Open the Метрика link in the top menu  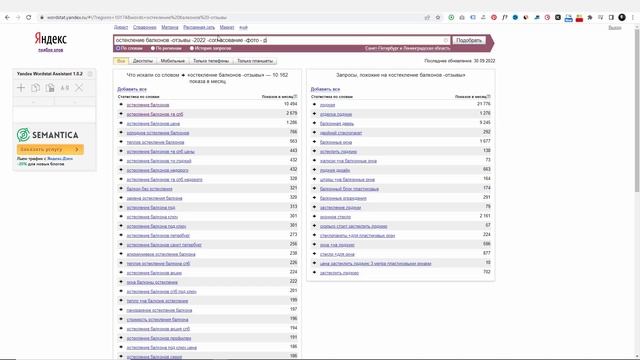click(x=170, y=27)
